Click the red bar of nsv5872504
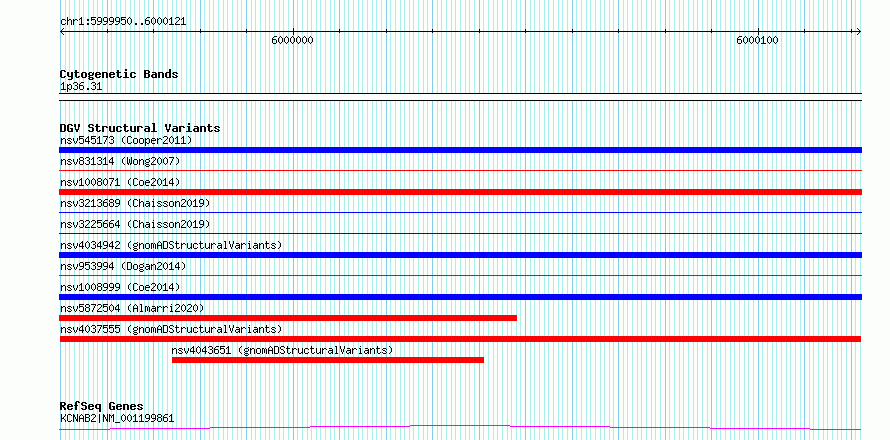890x440 pixels. point(288,318)
